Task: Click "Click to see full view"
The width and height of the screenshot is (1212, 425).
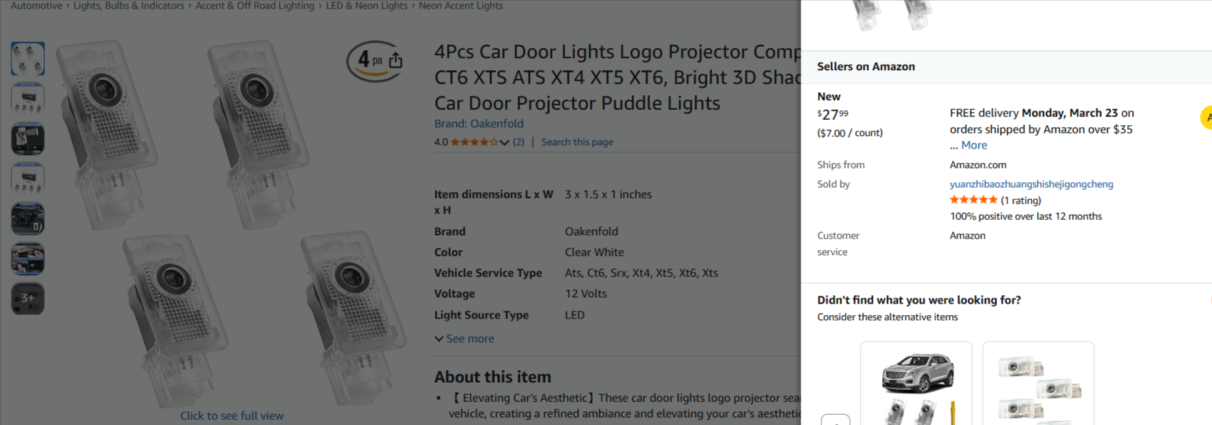Action: [x=232, y=415]
